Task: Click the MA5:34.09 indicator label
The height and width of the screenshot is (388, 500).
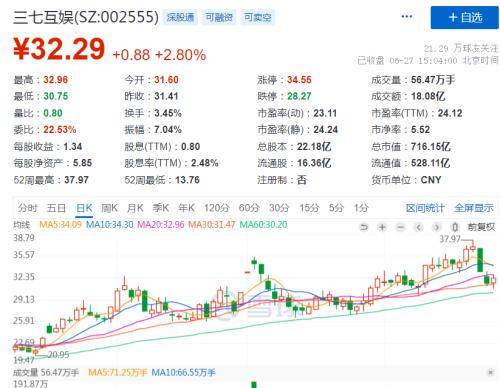Action: click(60, 224)
